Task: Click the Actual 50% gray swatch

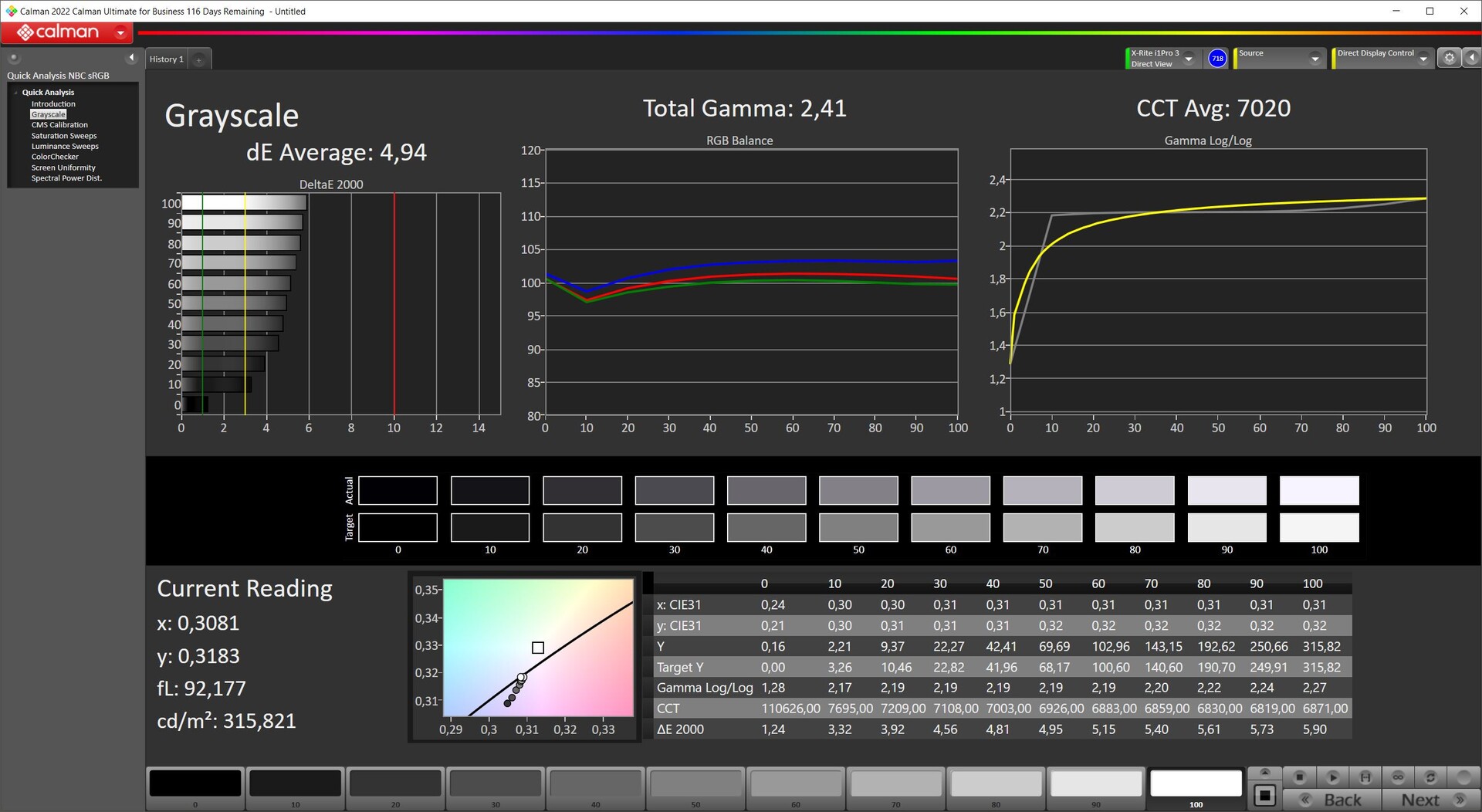Action: [x=858, y=490]
